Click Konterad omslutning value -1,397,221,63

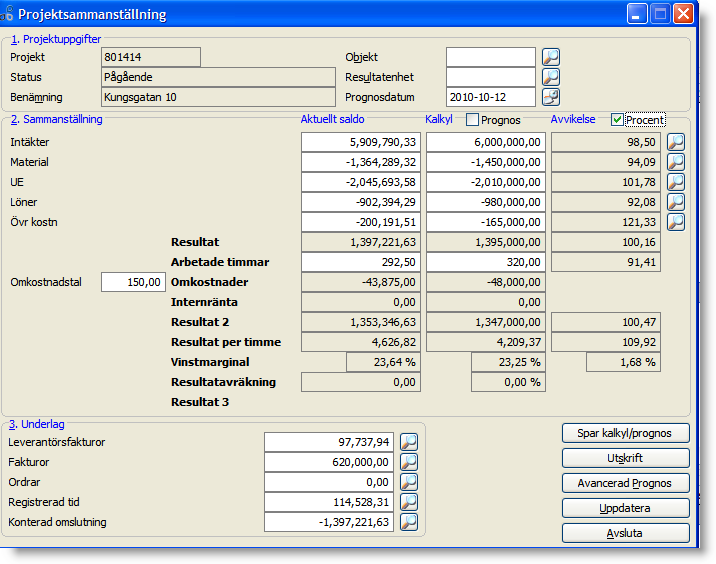click(x=329, y=522)
